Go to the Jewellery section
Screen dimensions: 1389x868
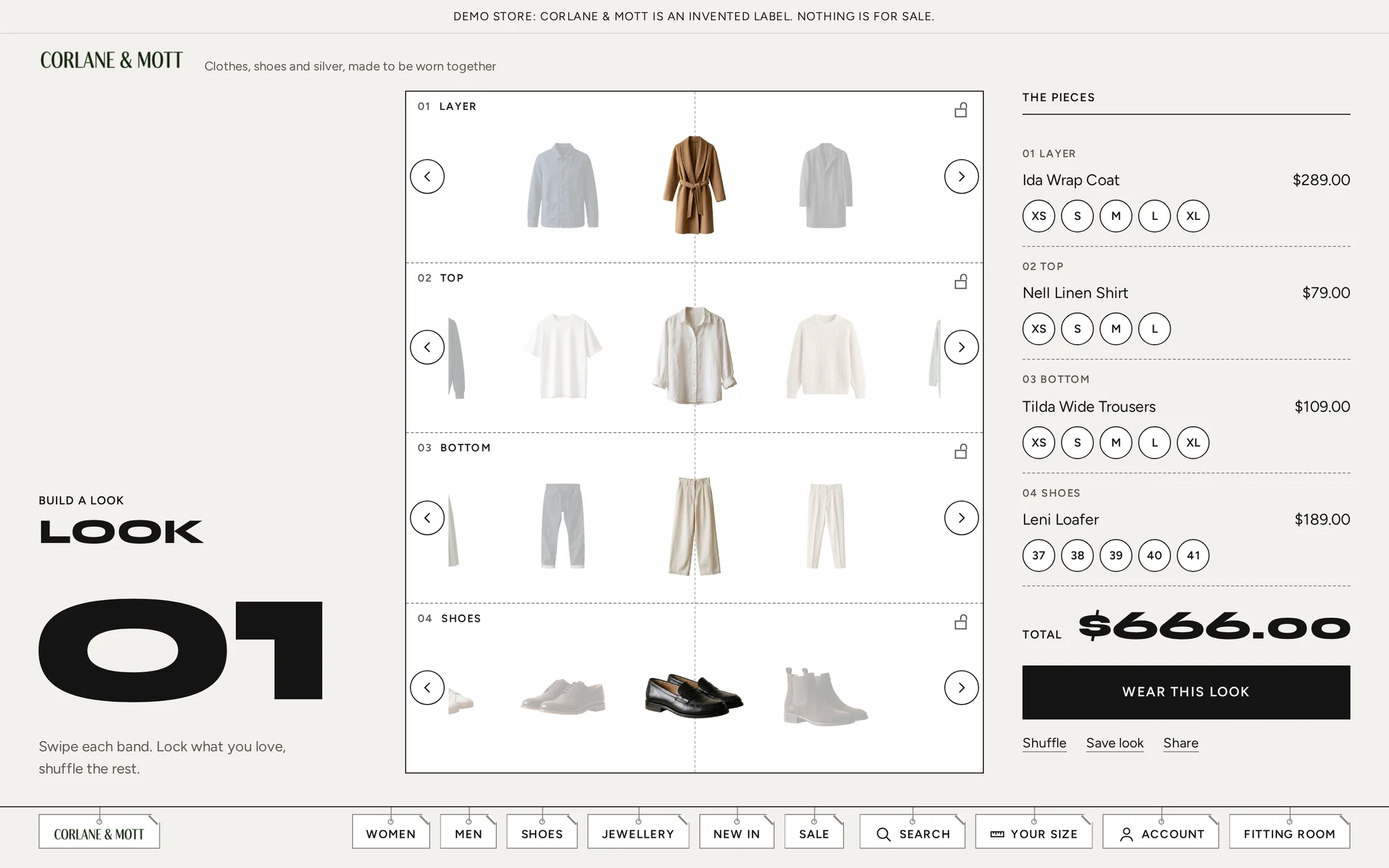pos(638,832)
